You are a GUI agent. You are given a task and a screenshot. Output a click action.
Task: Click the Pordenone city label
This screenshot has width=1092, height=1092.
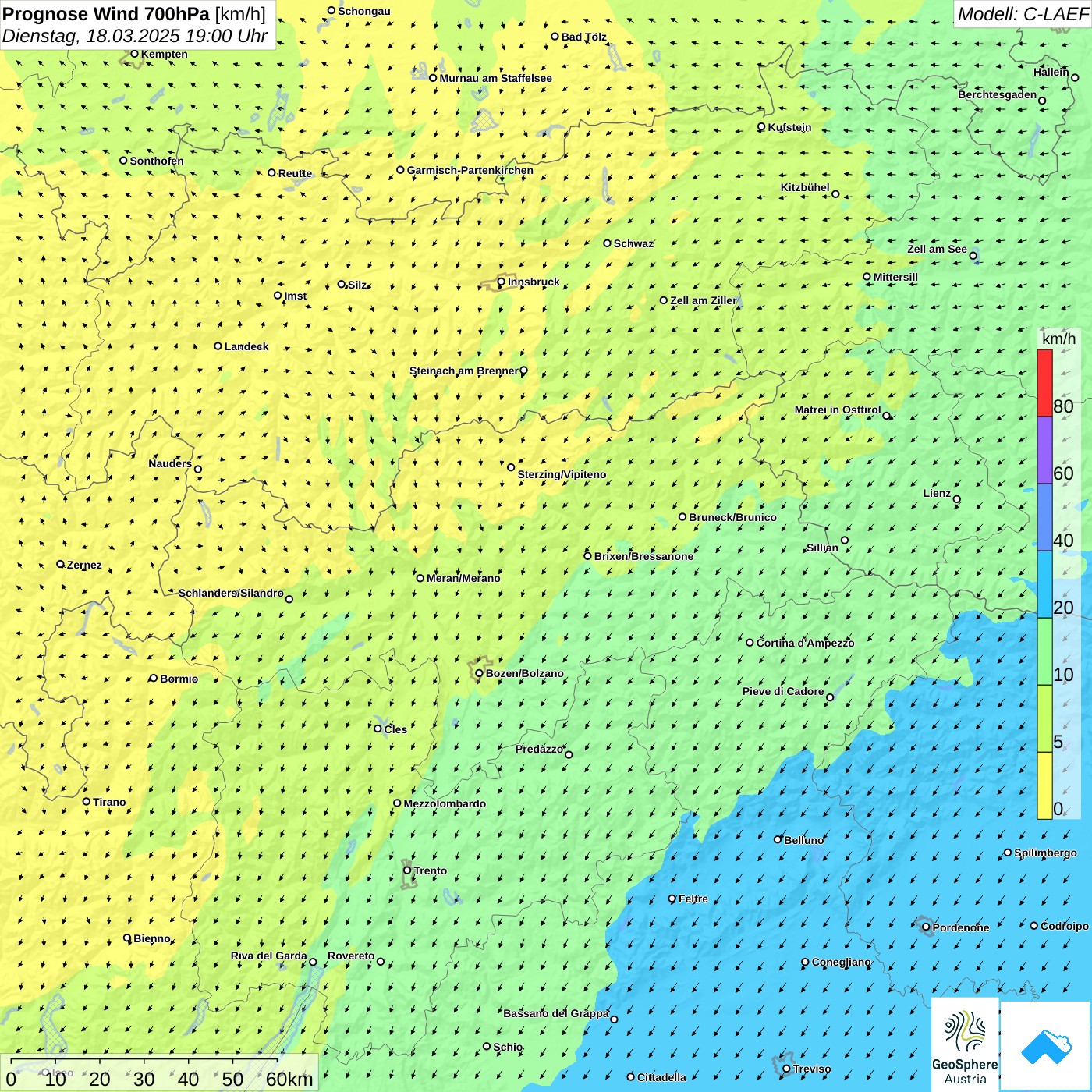pyautogui.click(x=961, y=927)
